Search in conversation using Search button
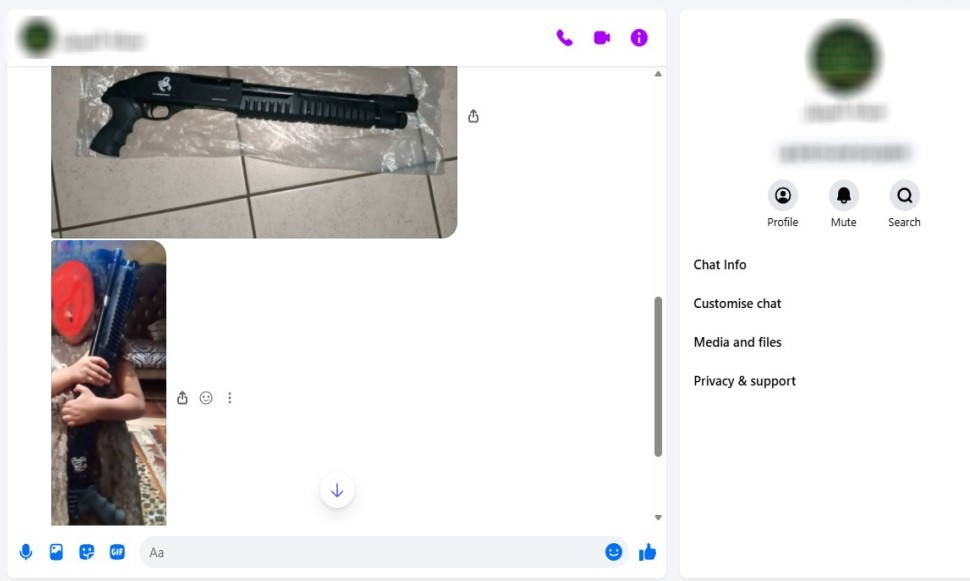This screenshot has height=581, width=970. (x=904, y=196)
